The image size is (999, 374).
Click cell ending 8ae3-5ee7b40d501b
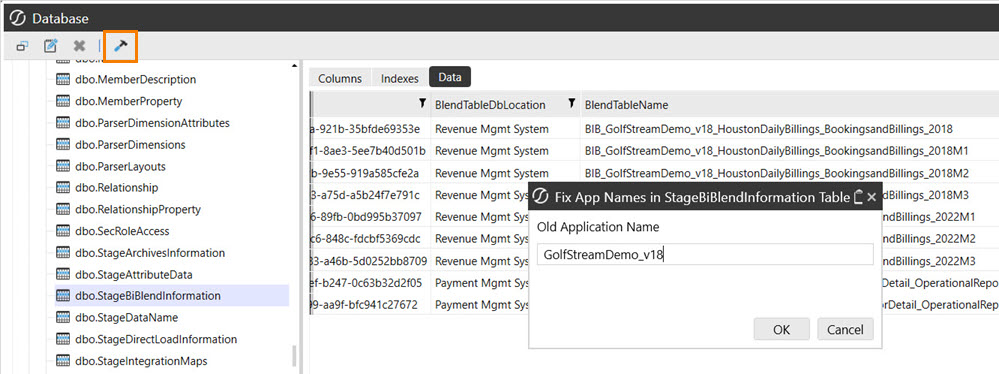(x=370, y=151)
